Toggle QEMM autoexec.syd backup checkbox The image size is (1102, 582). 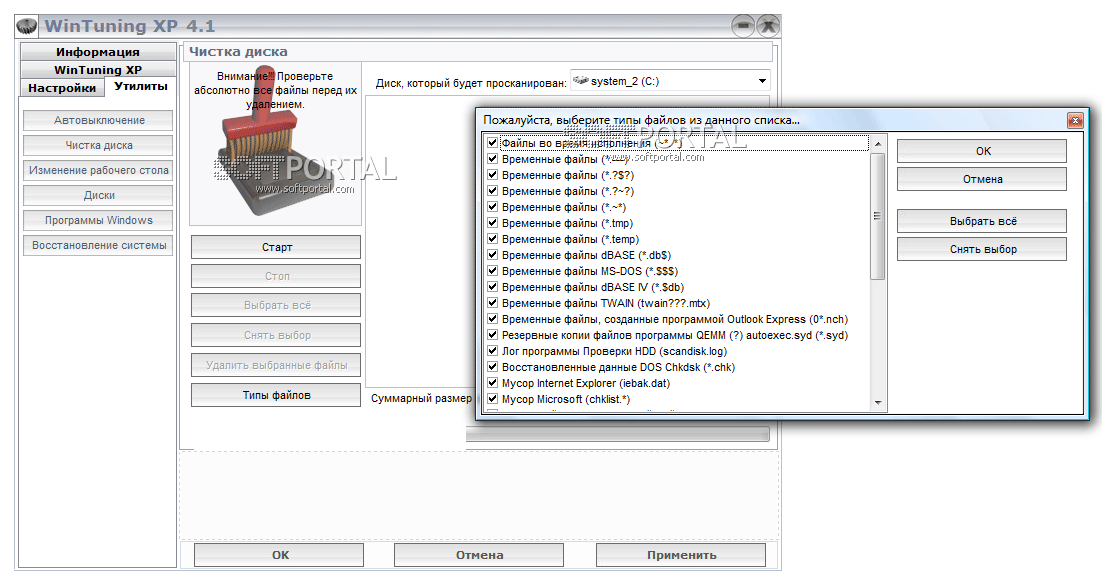point(492,335)
